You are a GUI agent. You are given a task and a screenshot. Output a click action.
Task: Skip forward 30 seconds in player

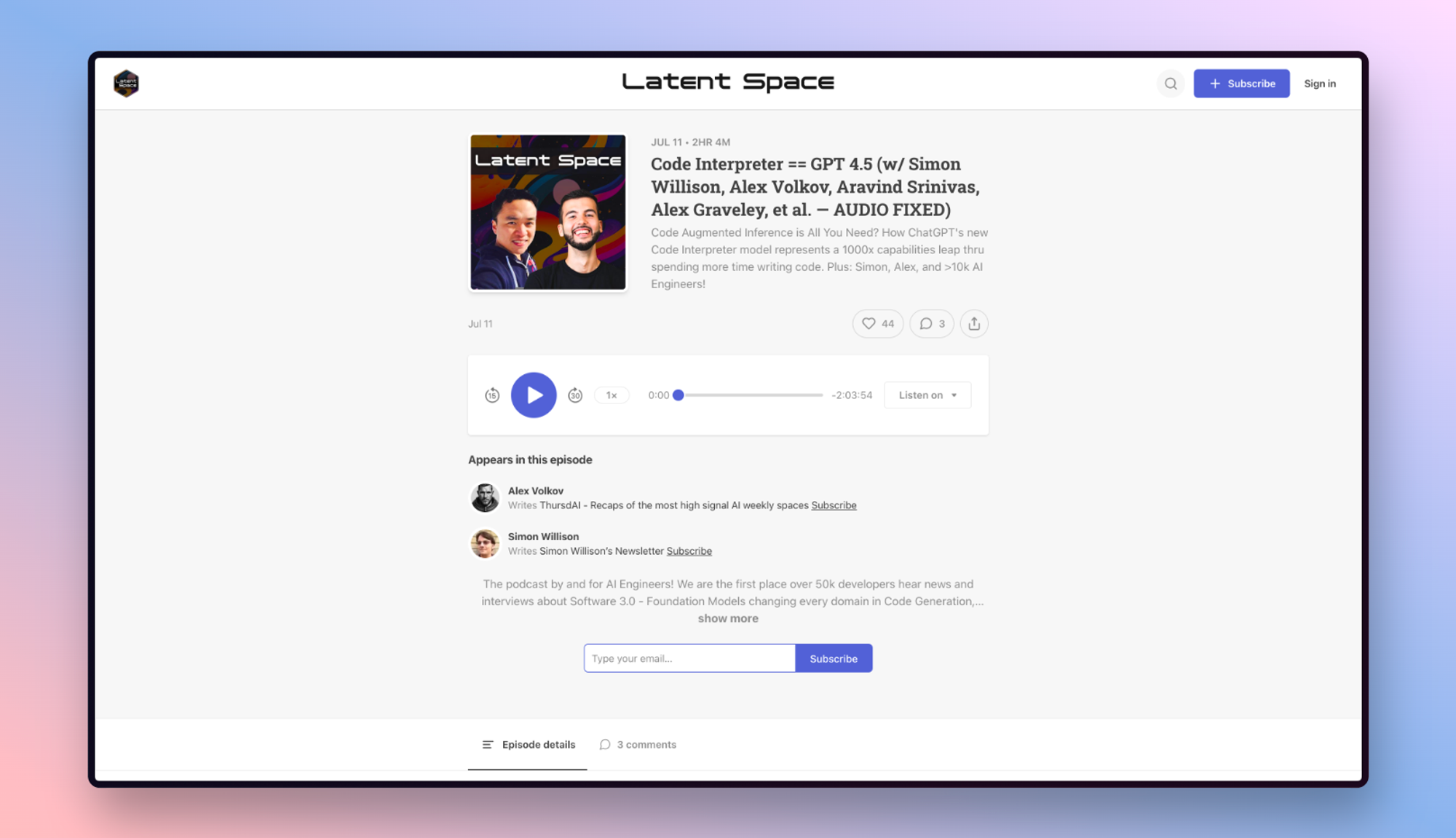[x=575, y=395]
